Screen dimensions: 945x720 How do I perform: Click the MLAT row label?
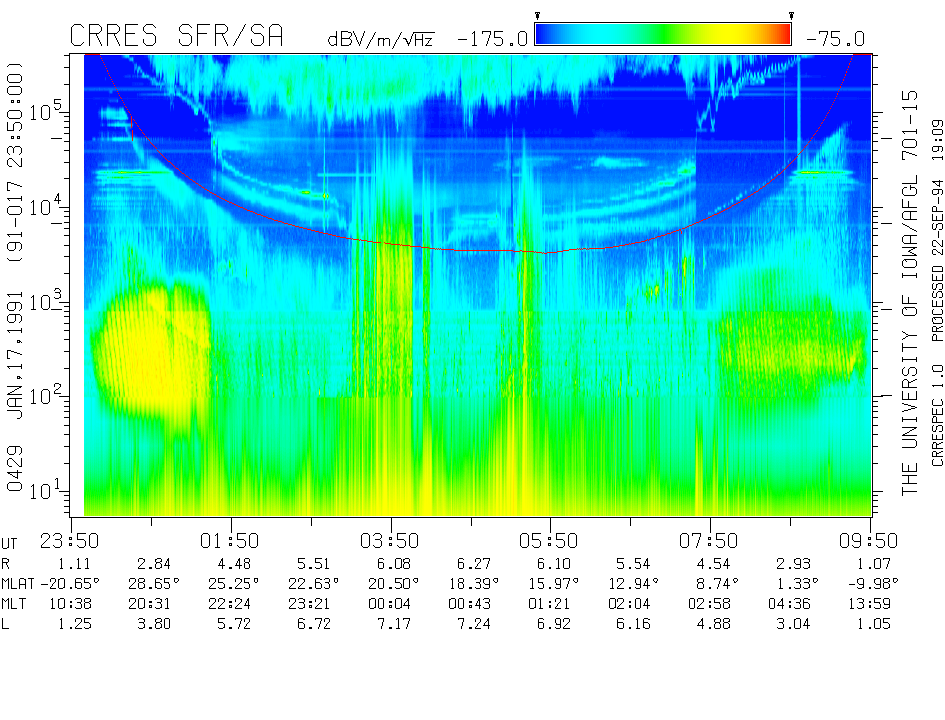pos(17,584)
